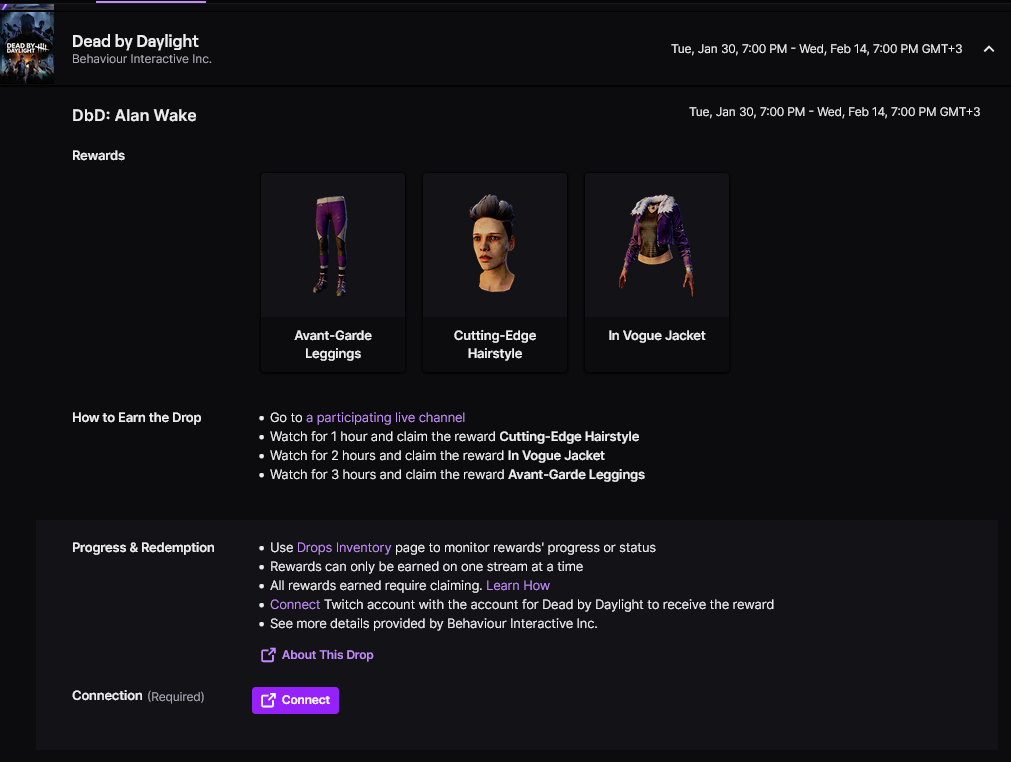Image resolution: width=1011 pixels, height=762 pixels.
Task: Click the external-link icon beside About This Drop
Action: 268,655
